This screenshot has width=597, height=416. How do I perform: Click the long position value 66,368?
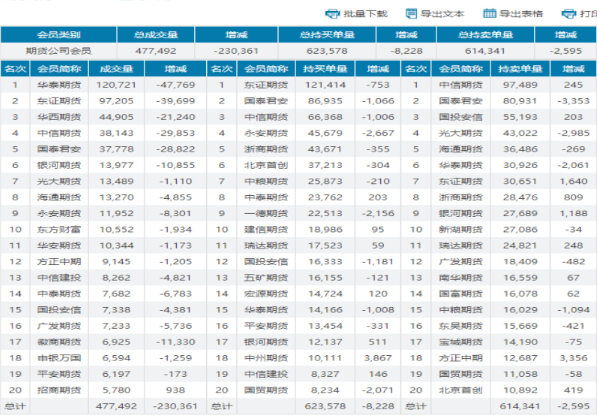tap(325, 117)
